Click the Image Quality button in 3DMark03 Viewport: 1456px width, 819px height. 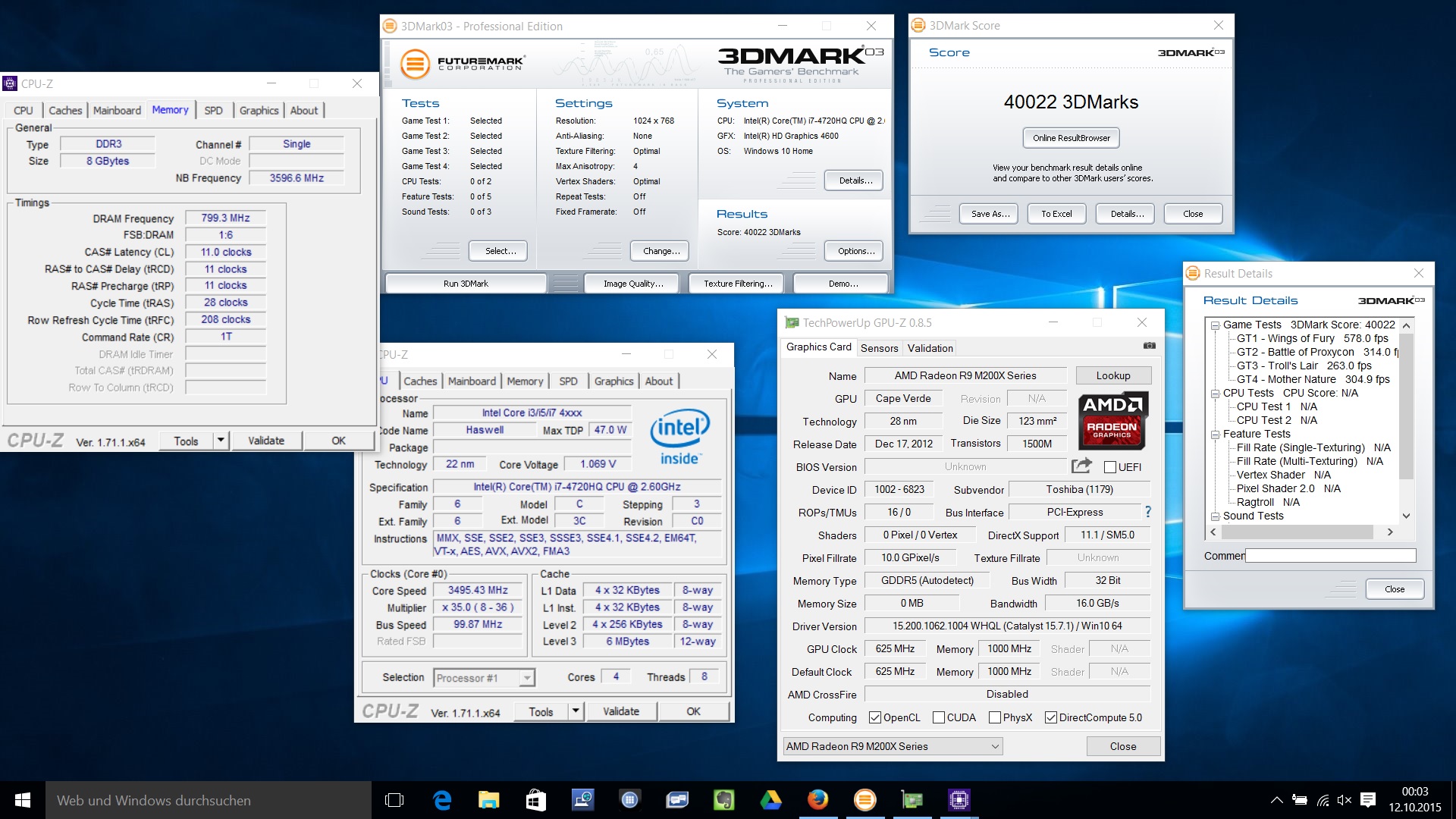pyautogui.click(x=633, y=284)
